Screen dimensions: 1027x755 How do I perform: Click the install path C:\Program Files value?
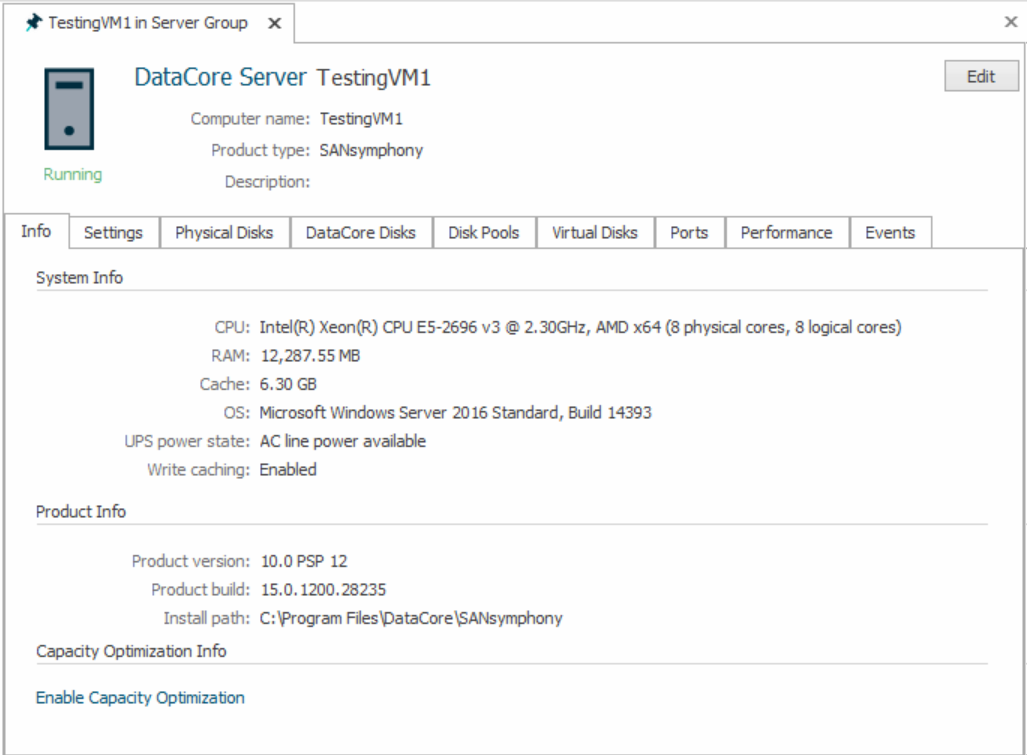411,618
